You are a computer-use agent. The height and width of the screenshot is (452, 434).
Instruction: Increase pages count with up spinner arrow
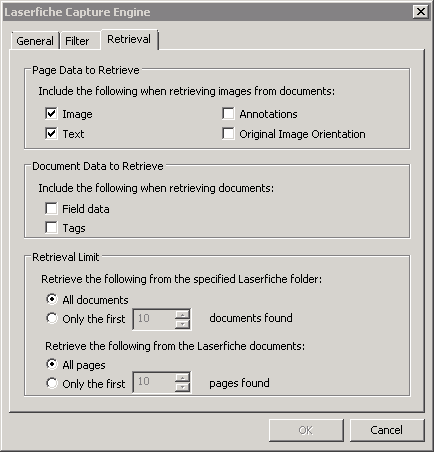pyautogui.click(x=183, y=378)
